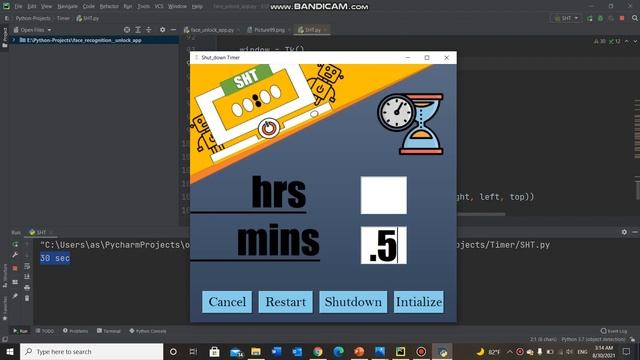Click the highlighted '30 sec' console output
This screenshot has height=360, width=640.
[55, 258]
